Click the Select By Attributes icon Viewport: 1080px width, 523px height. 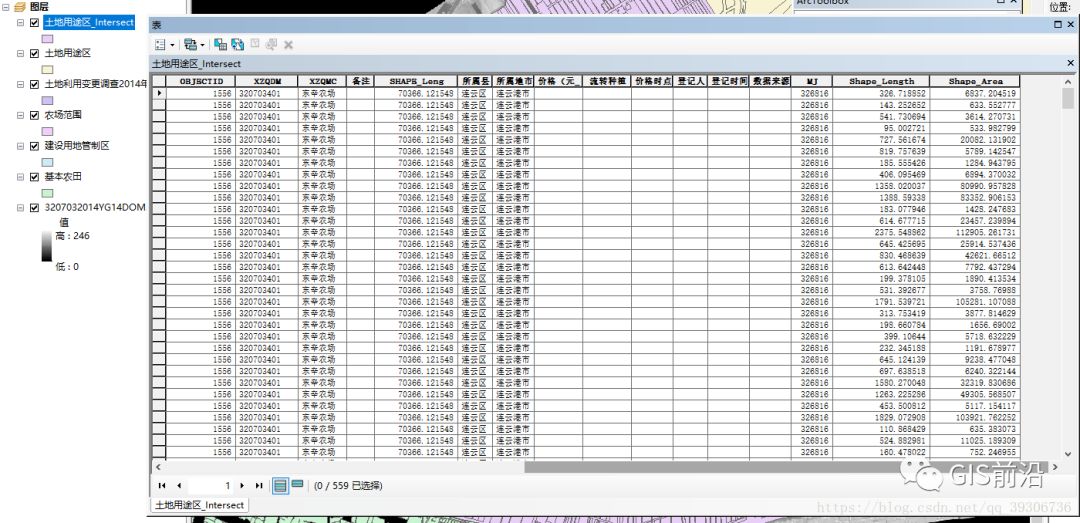(x=220, y=44)
